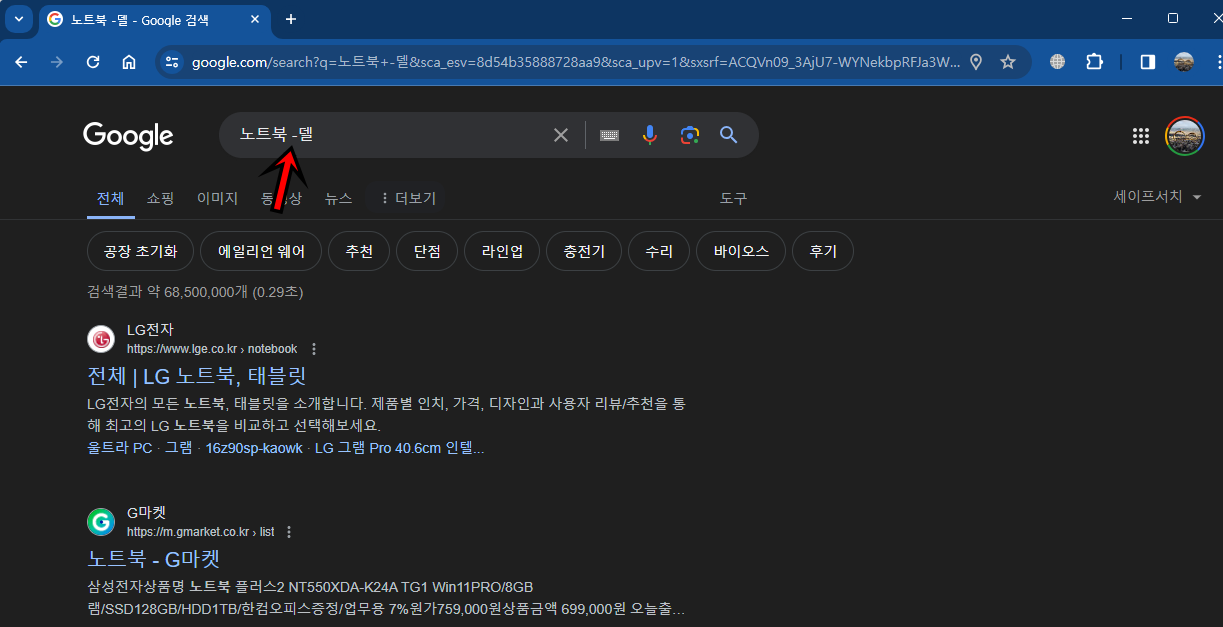Submit search with magnifier icon

tap(728, 135)
